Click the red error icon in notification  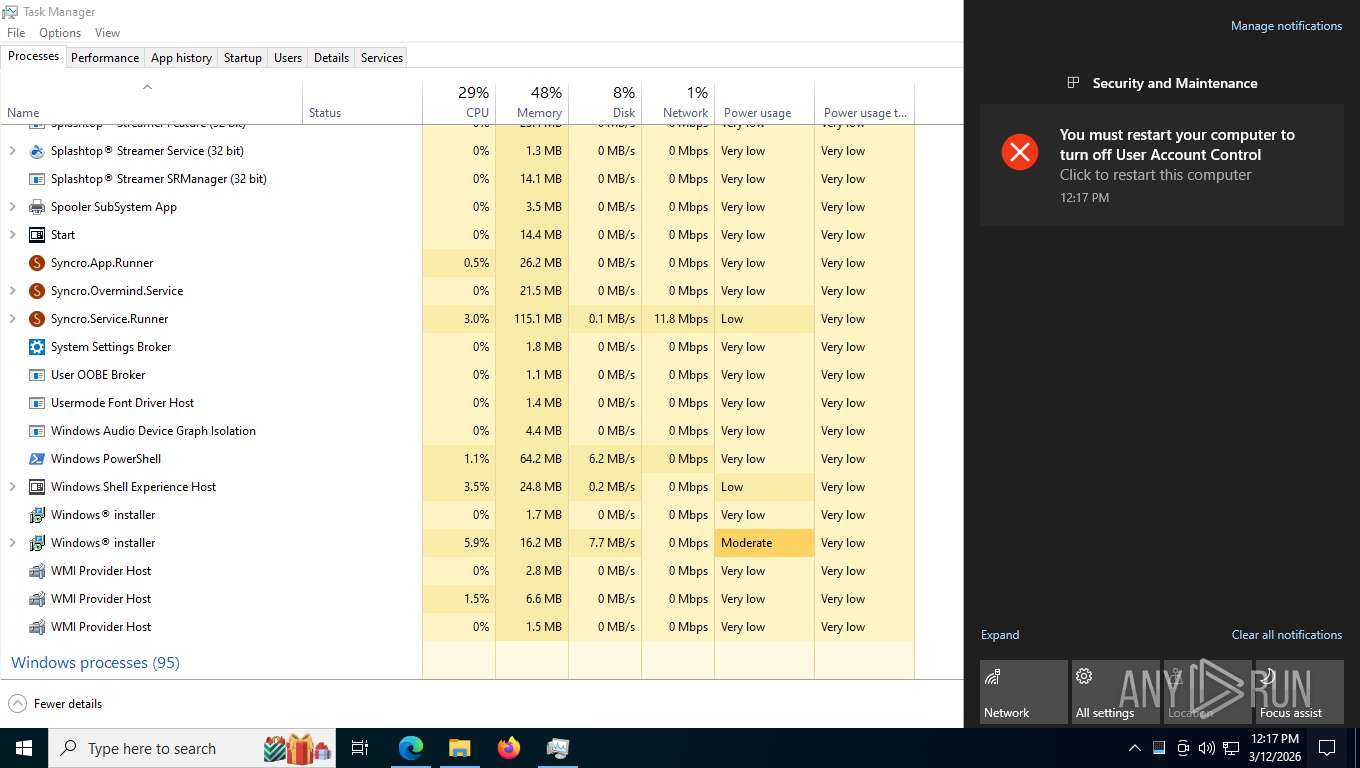pos(1020,152)
